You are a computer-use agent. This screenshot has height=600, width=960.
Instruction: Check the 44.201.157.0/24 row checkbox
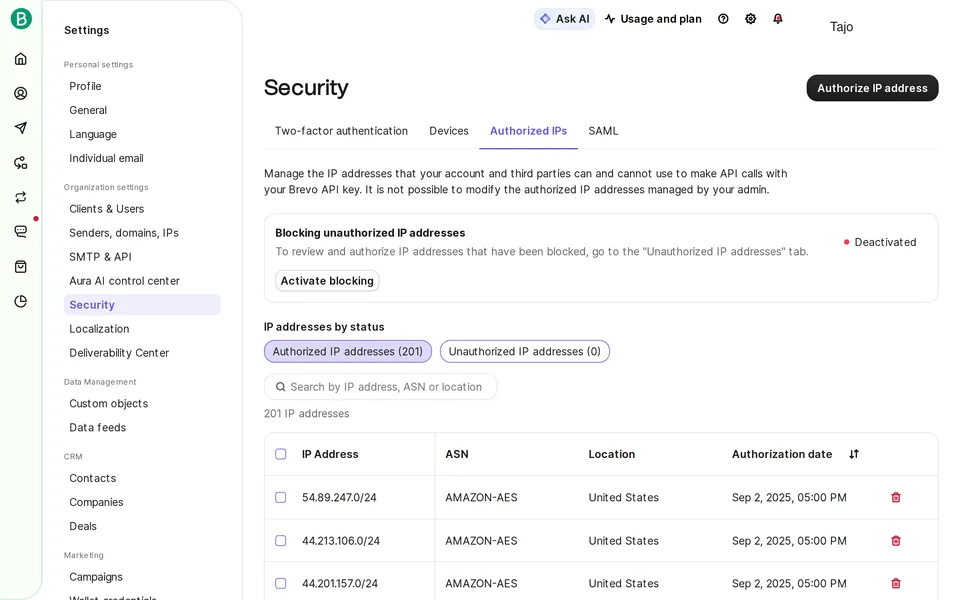[280, 583]
